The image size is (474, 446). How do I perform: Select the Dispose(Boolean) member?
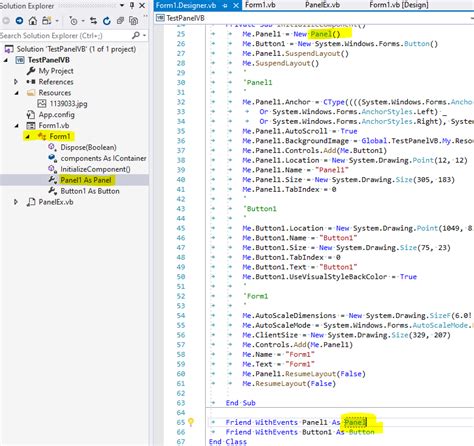tap(88, 147)
